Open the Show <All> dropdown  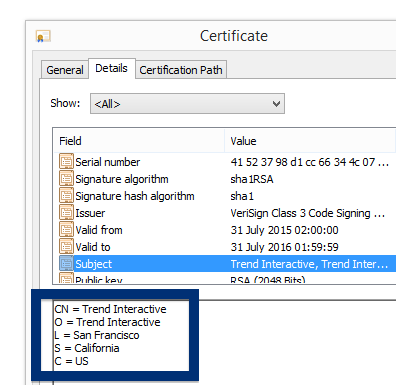pyautogui.click(x=187, y=104)
